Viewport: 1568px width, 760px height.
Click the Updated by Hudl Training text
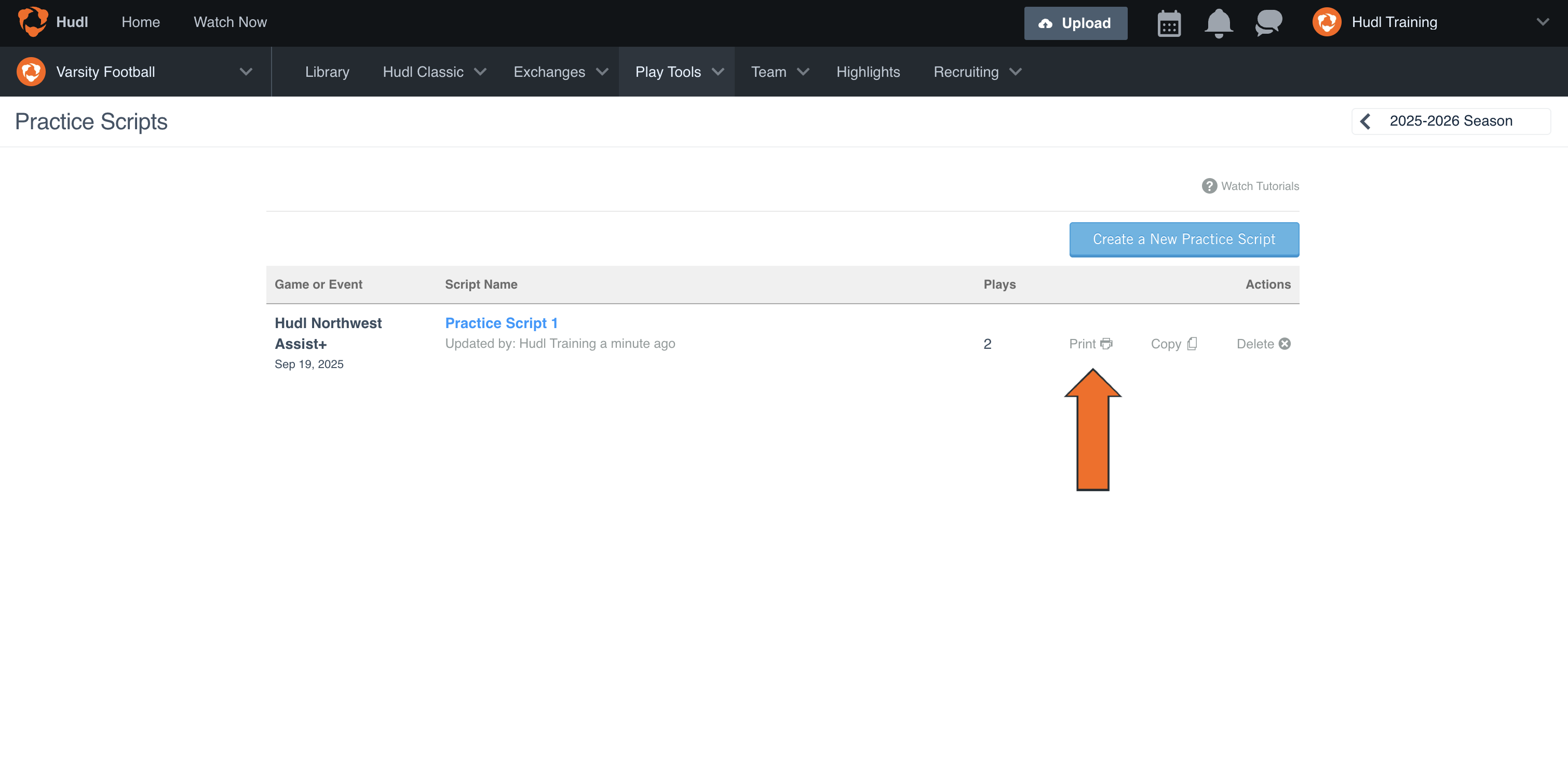click(x=559, y=344)
